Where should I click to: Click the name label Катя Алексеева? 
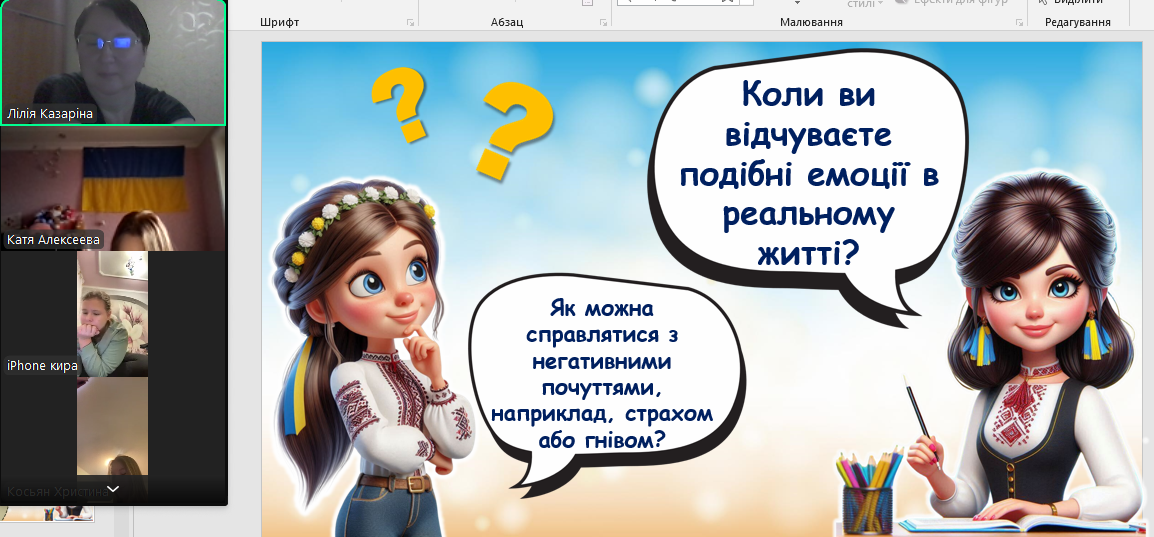point(53,240)
